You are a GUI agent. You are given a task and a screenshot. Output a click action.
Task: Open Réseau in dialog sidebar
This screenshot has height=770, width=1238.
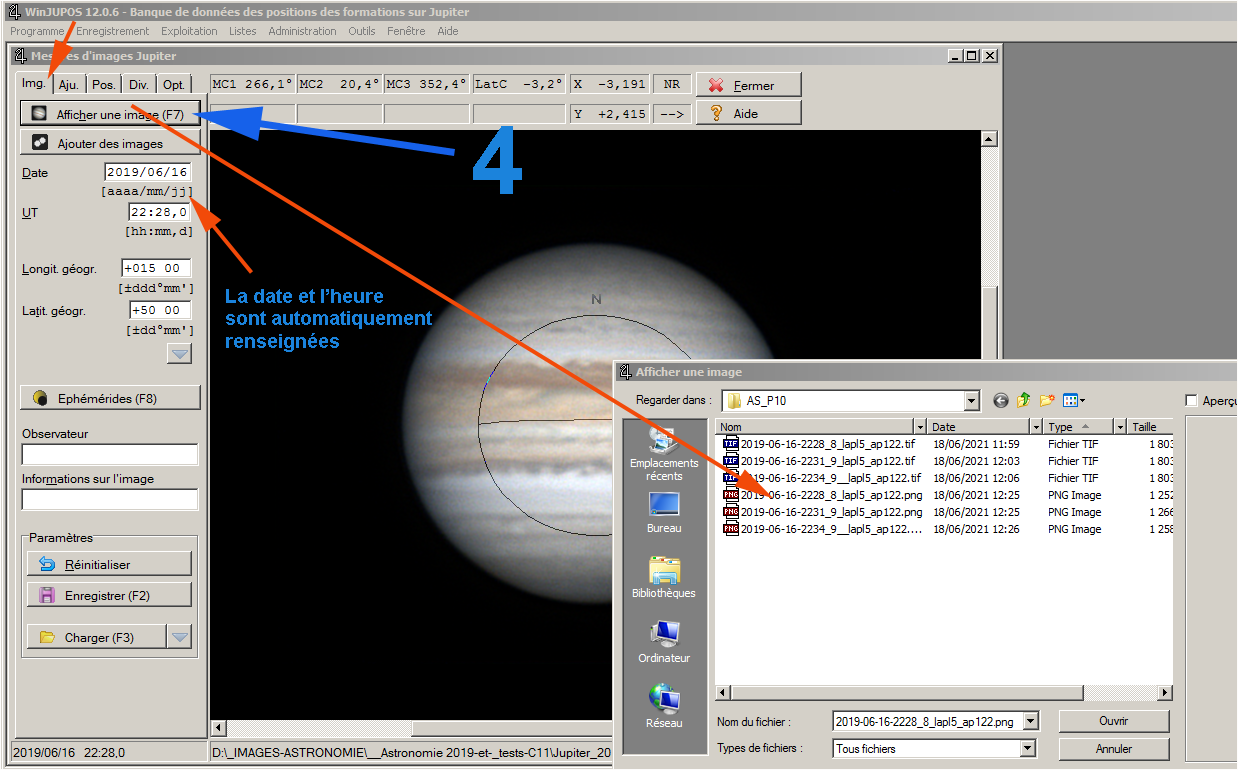click(x=664, y=705)
